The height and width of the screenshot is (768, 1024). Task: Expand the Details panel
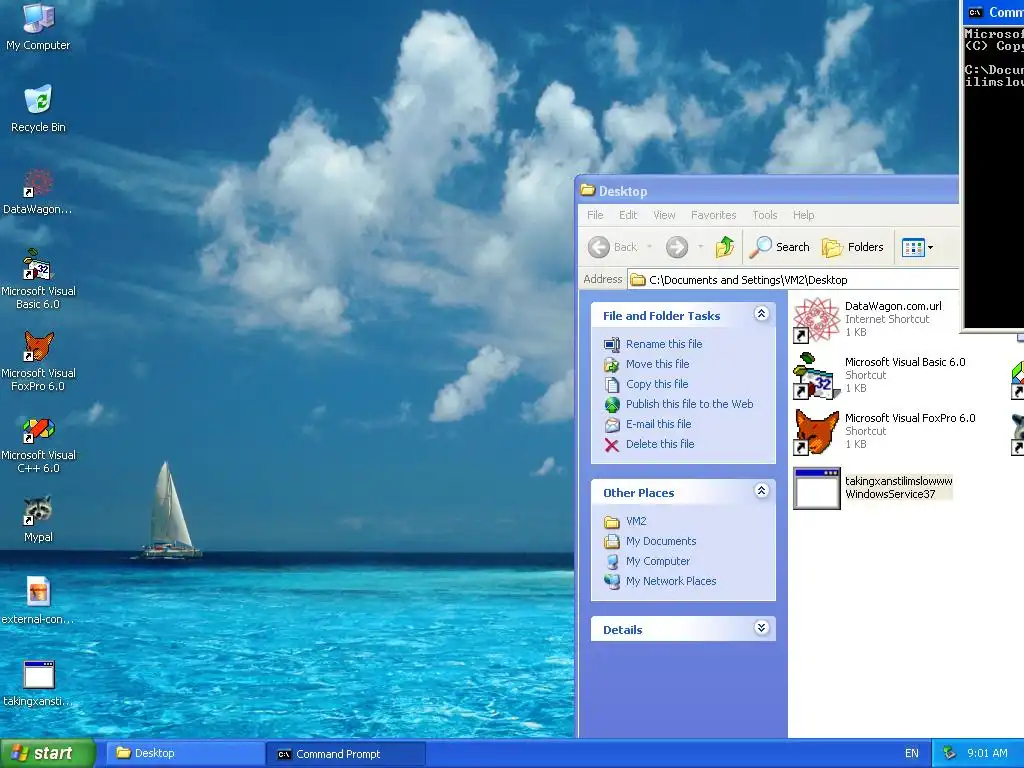(x=761, y=628)
